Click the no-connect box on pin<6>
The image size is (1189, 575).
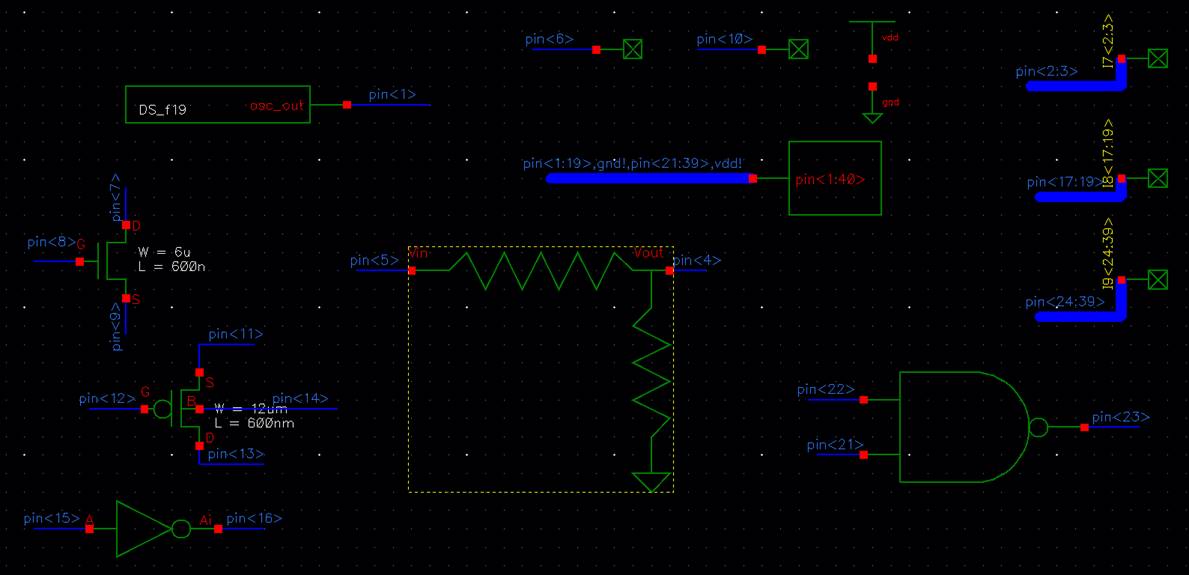[x=632, y=49]
